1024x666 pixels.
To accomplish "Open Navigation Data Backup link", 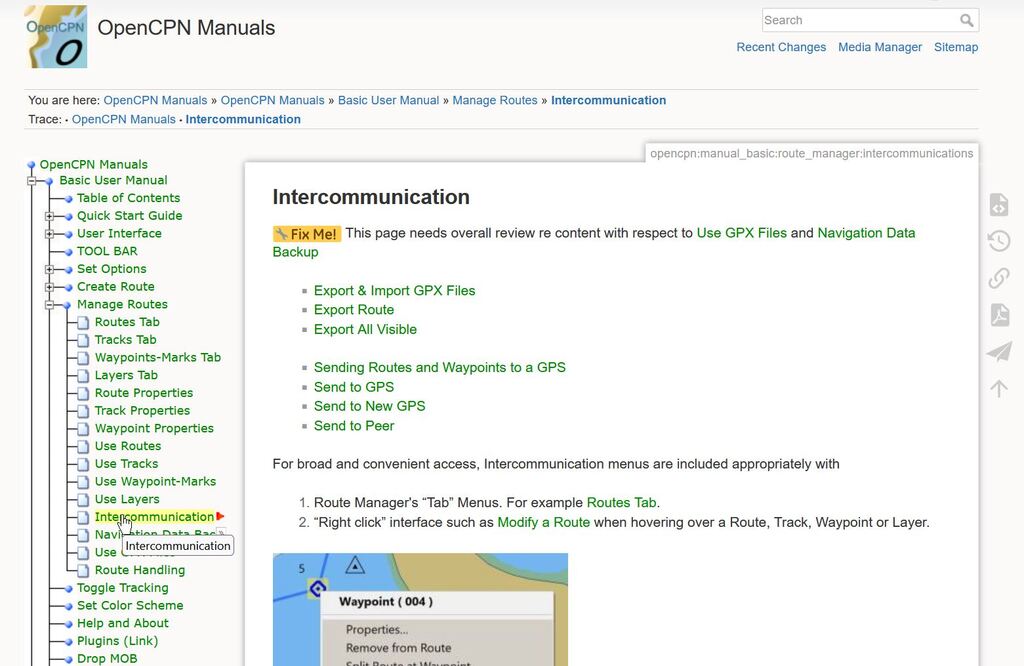I will pos(866,233).
